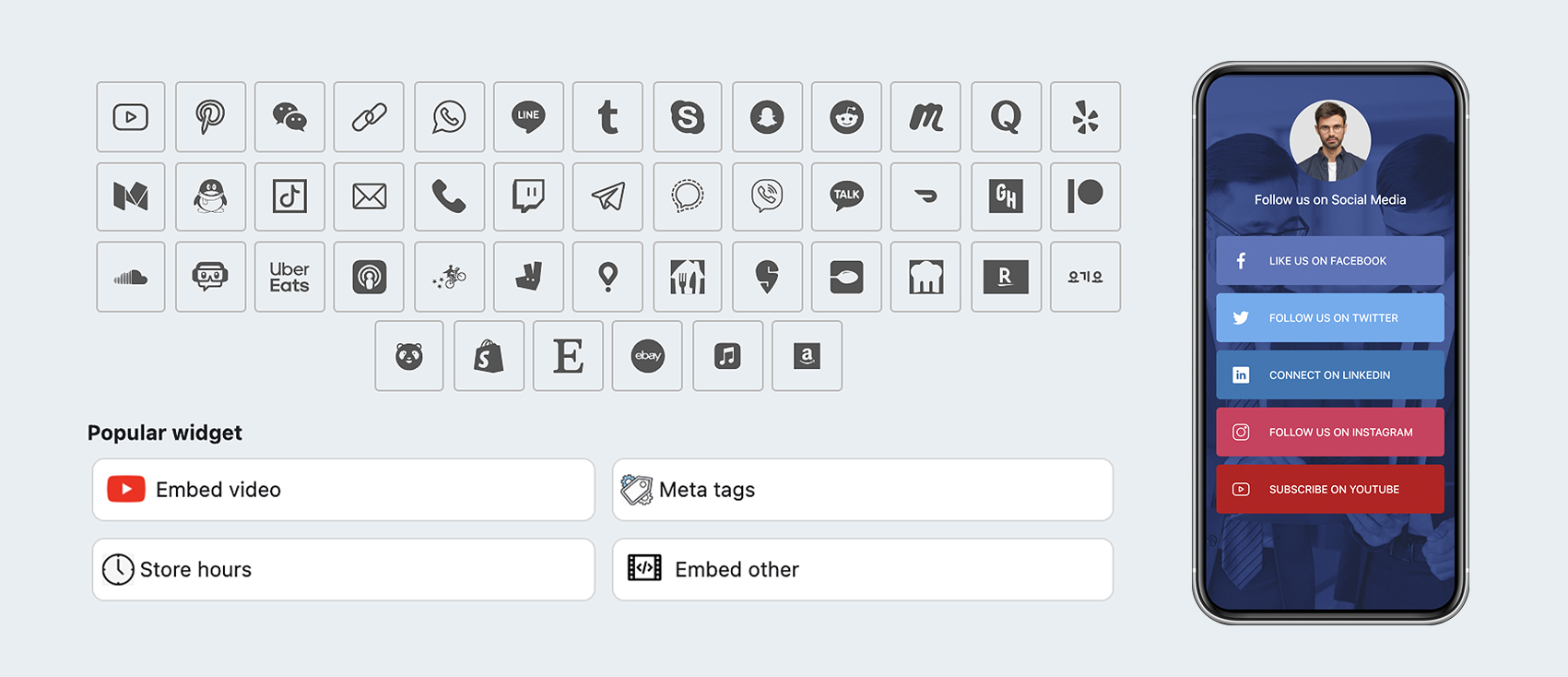Select the Medium icon

[x=131, y=196]
